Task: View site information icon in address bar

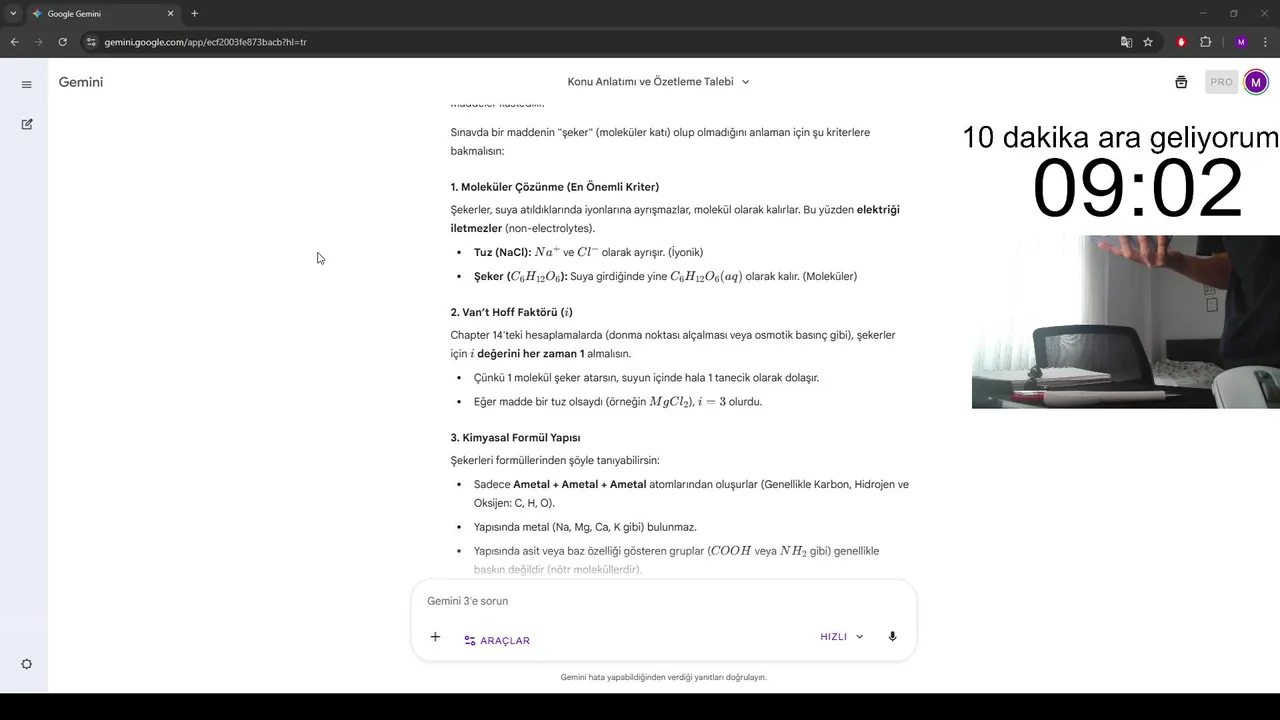Action: click(x=91, y=42)
